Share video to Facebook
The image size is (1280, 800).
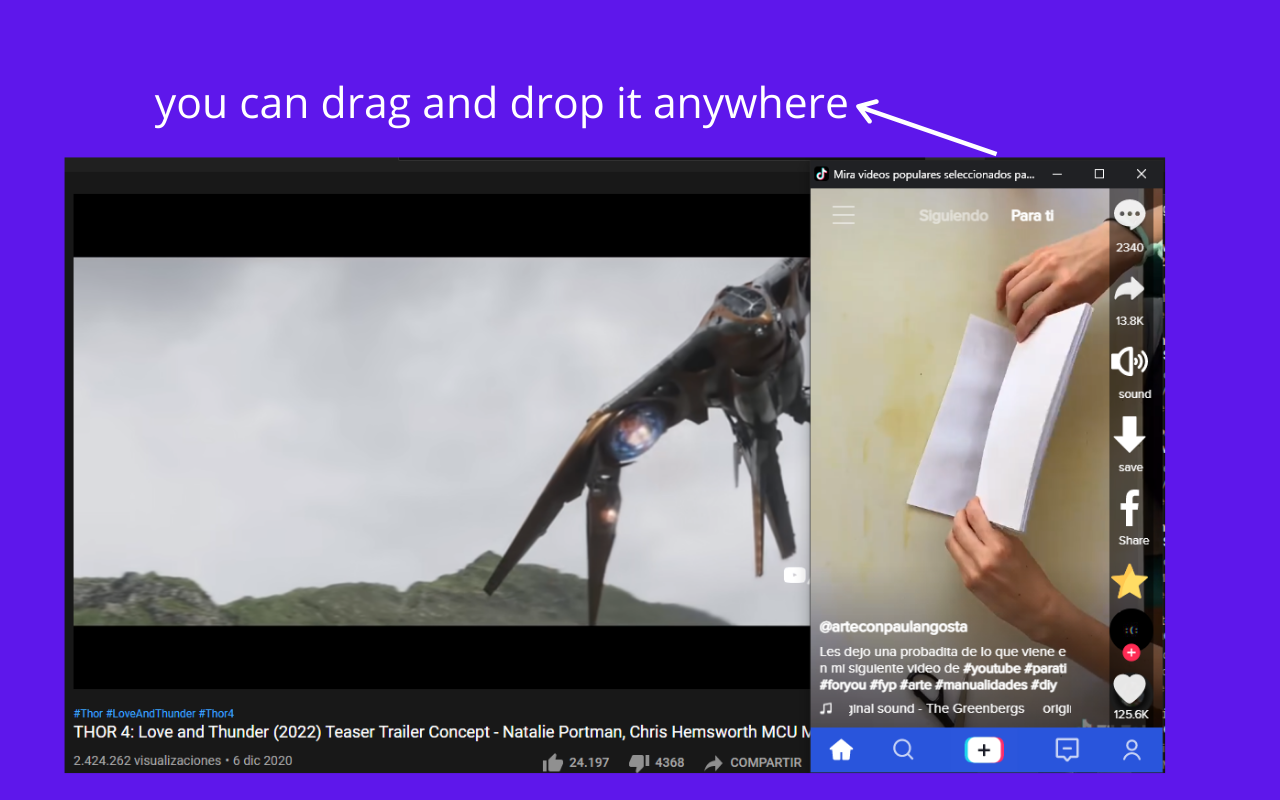[x=1129, y=508]
